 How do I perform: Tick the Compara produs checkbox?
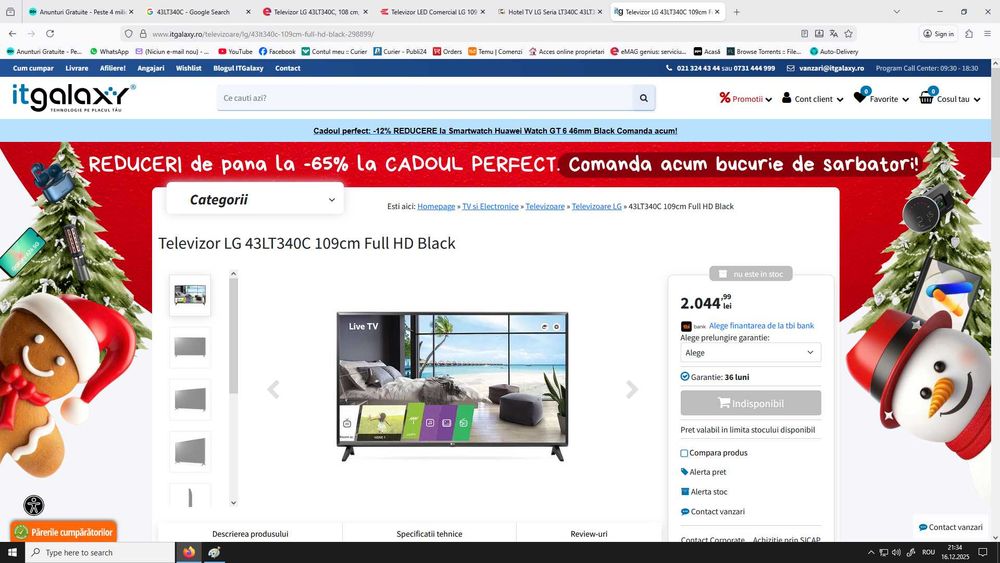pos(684,453)
